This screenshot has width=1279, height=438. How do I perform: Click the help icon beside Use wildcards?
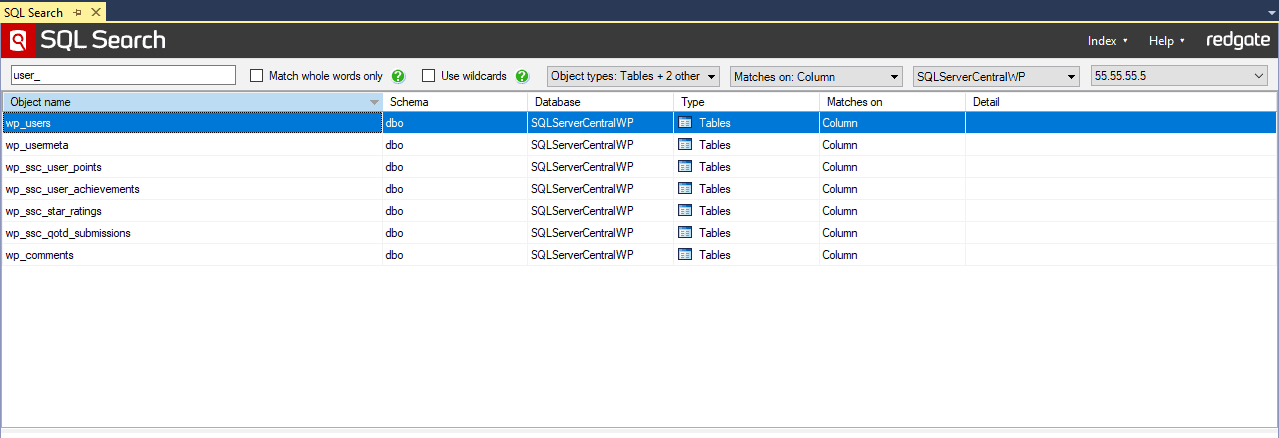pyautogui.click(x=521, y=76)
